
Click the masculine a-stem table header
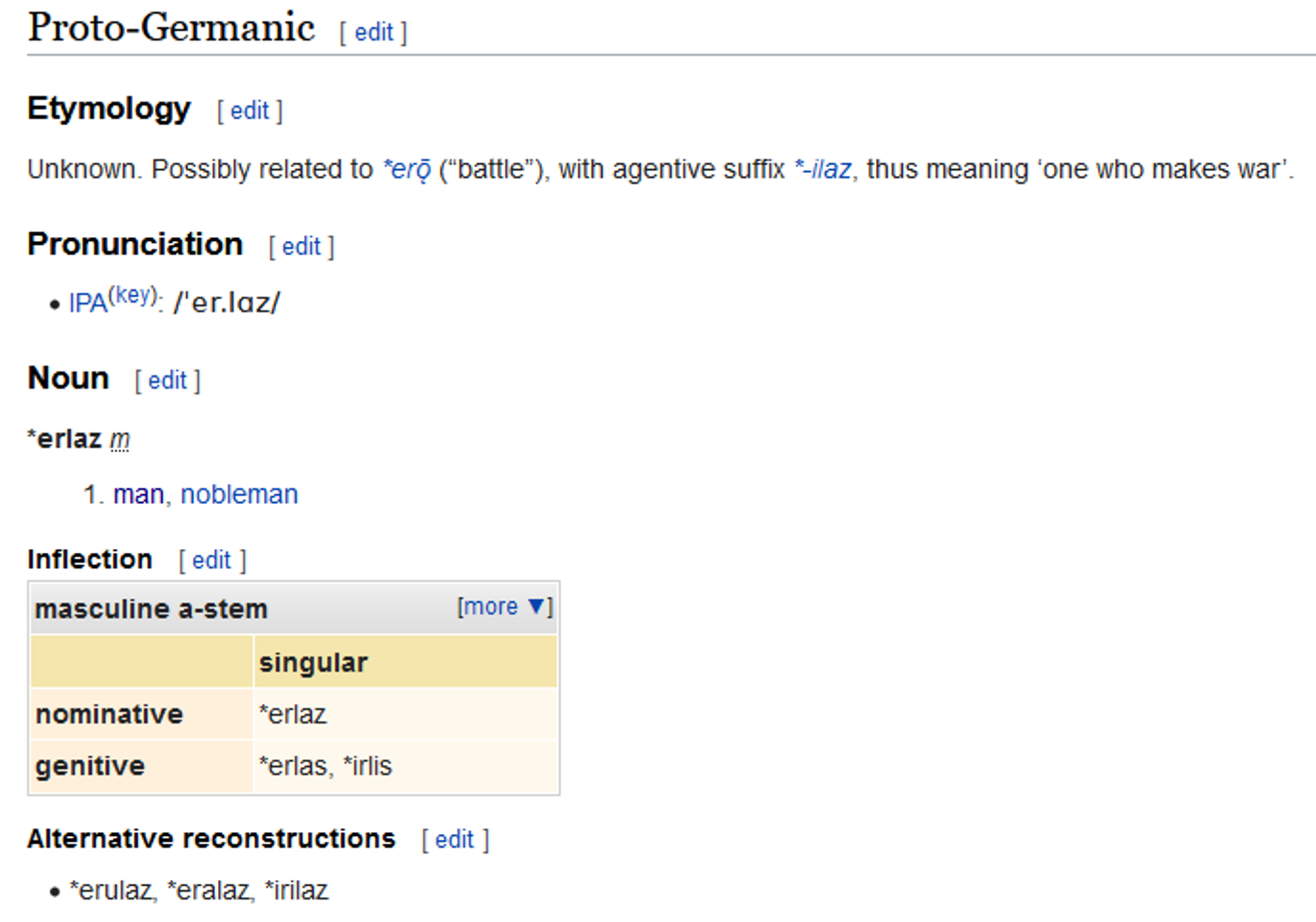pyautogui.click(x=151, y=609)
